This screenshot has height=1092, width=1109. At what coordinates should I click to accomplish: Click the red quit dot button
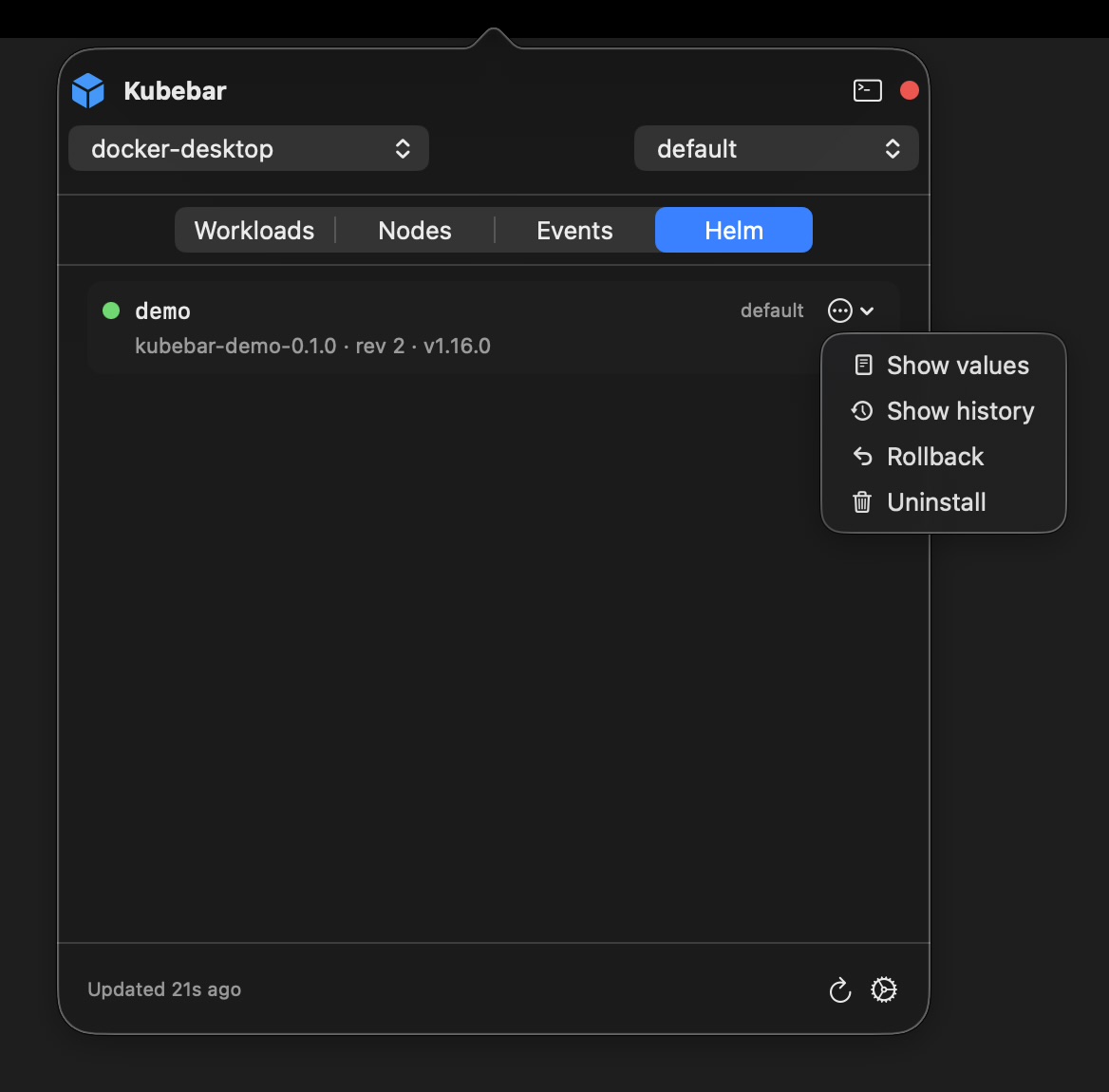tap(909, 90)
